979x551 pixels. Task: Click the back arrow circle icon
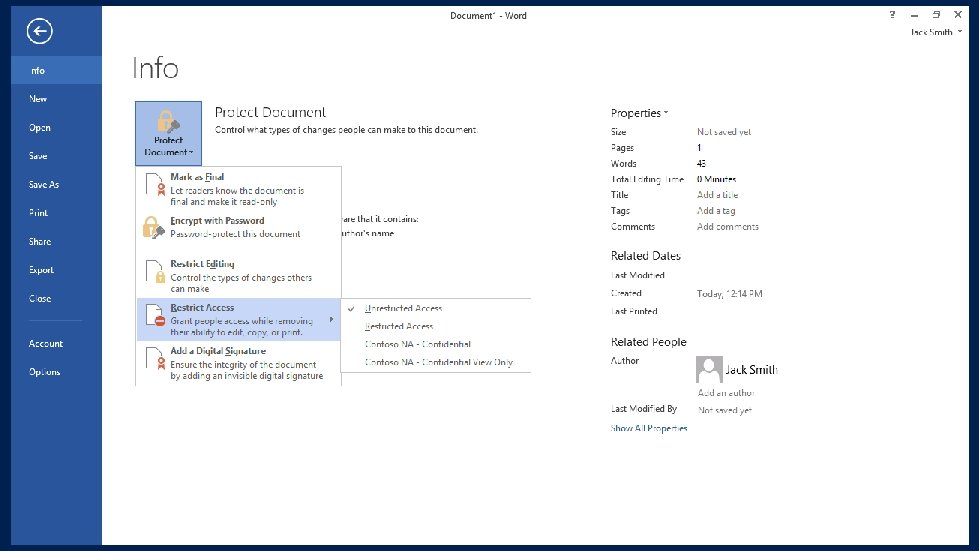coord(39,31)
